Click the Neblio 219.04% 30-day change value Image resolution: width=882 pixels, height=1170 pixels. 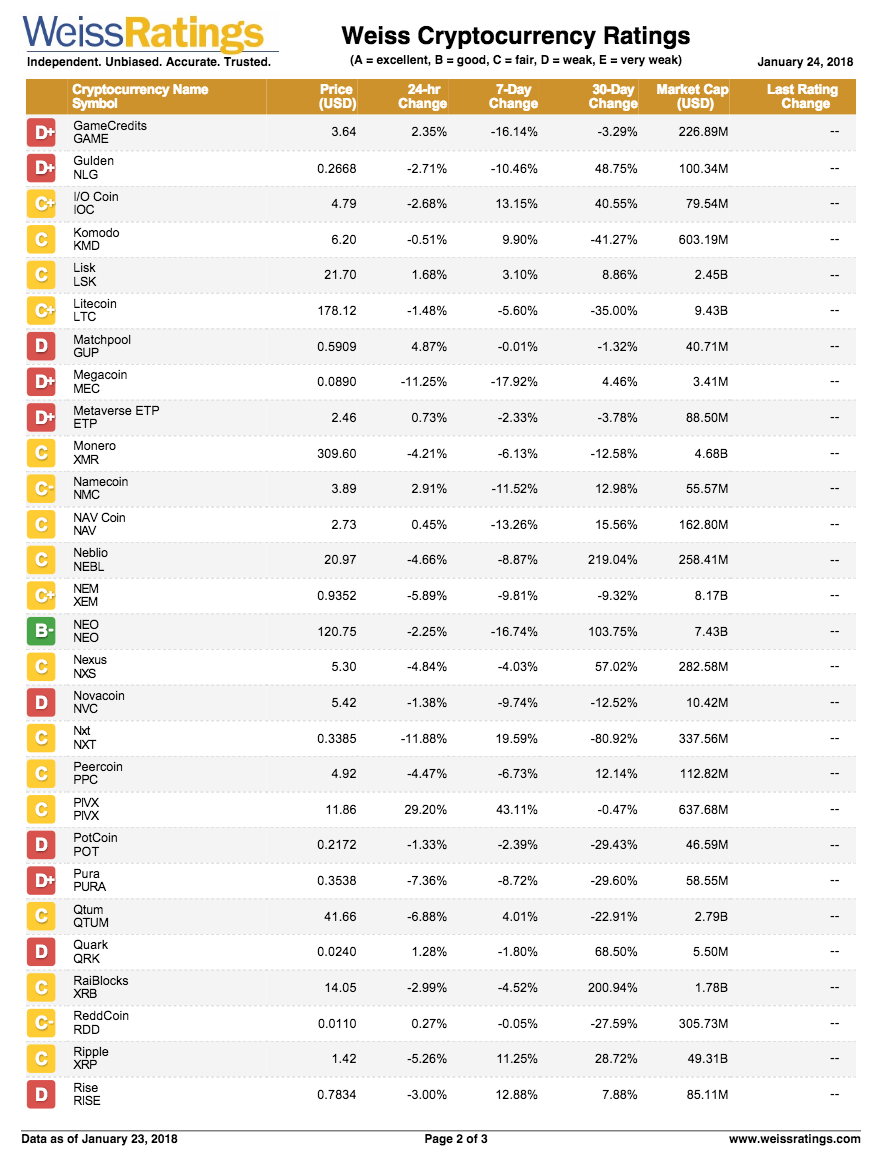613,560
